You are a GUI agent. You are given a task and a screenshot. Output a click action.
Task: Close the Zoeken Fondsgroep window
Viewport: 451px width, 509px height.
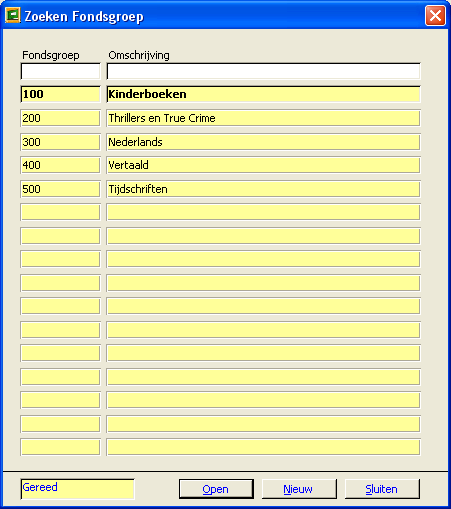pos(435,16)
